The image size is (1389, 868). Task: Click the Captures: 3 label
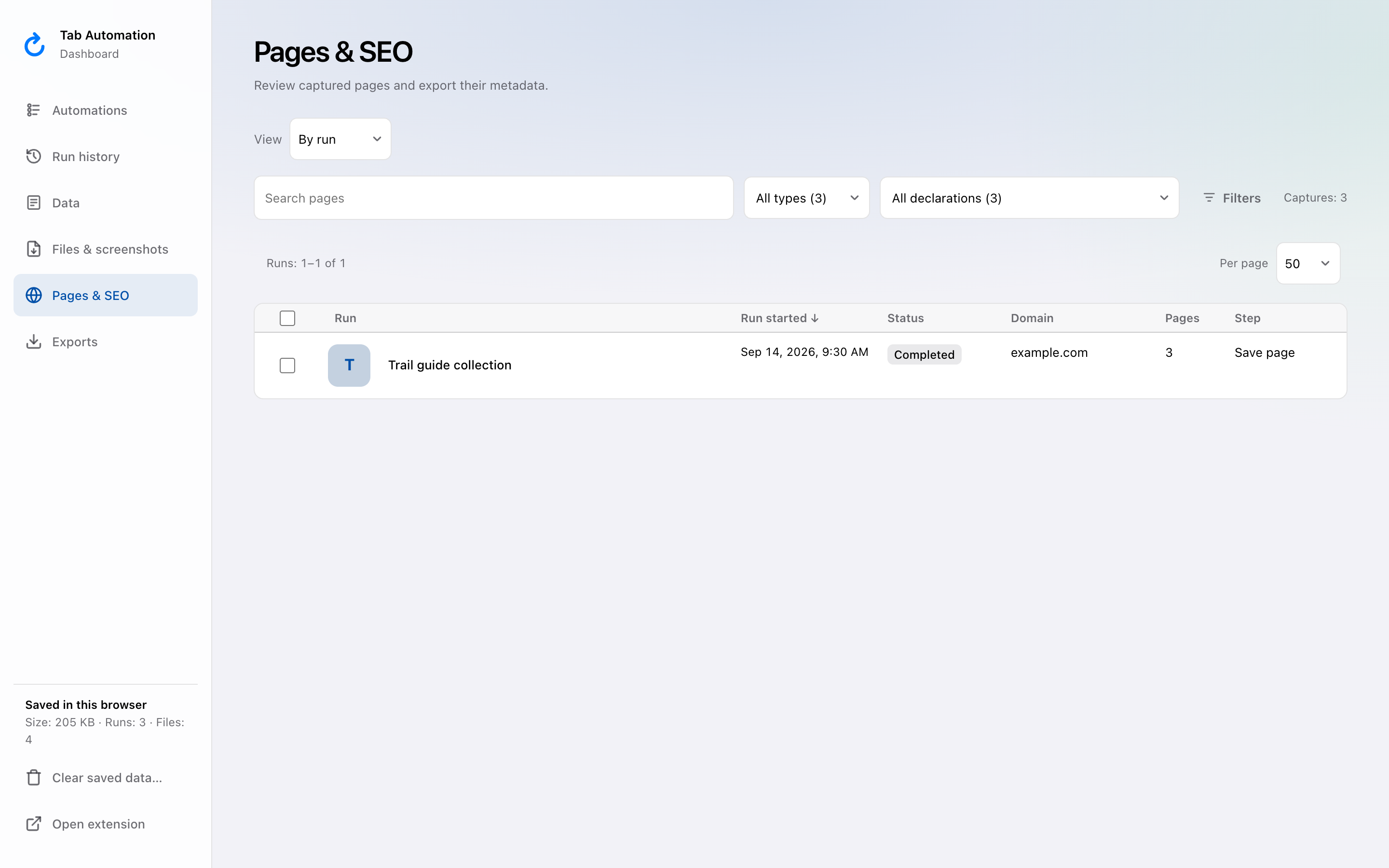click(1315, 198)
